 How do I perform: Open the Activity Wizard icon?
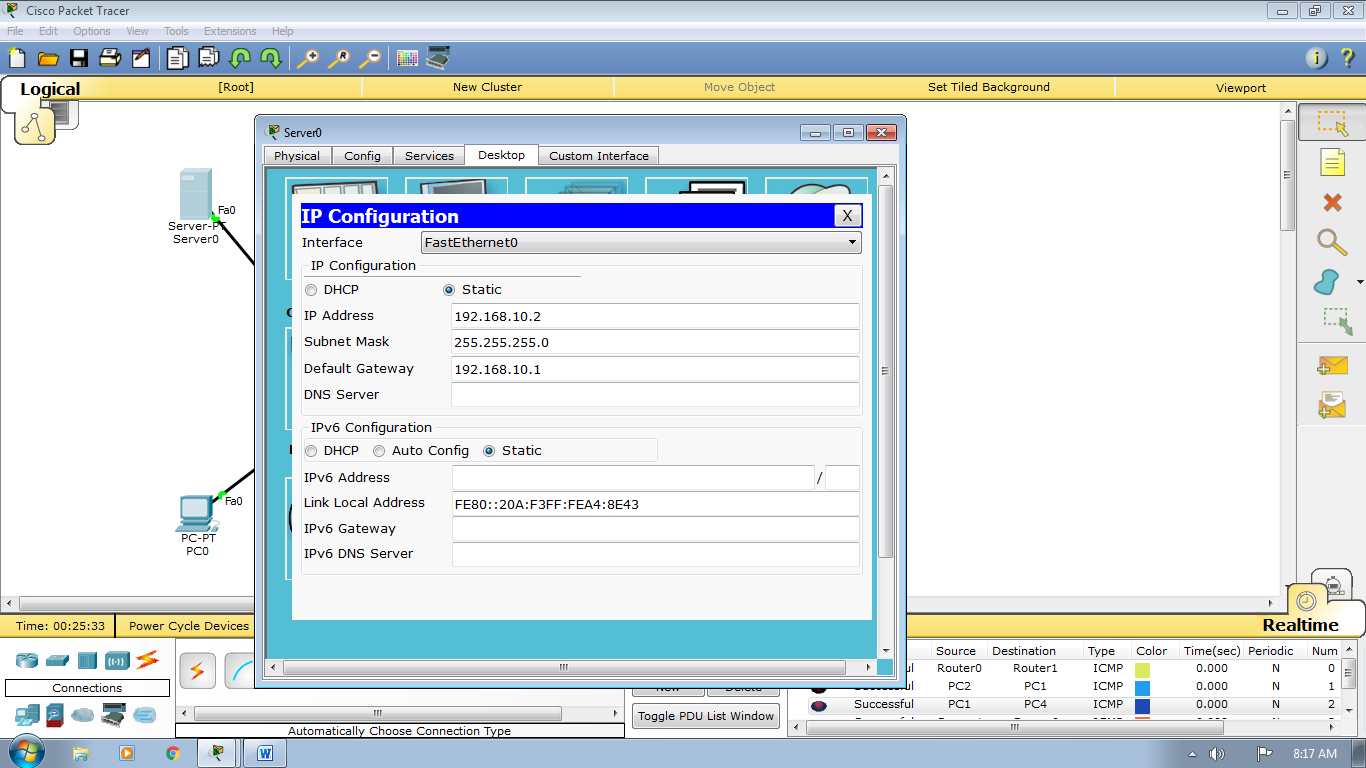click(x=141, y=58)
